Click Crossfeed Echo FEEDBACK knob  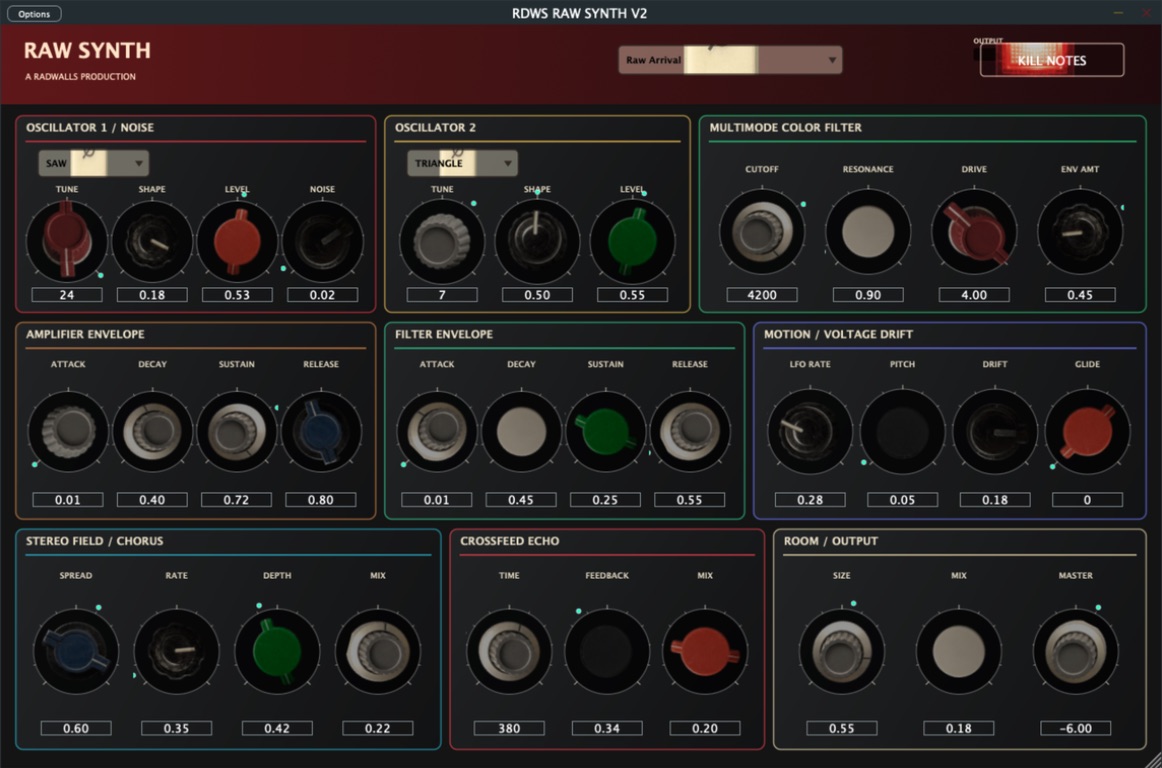(x=607, y=652)
